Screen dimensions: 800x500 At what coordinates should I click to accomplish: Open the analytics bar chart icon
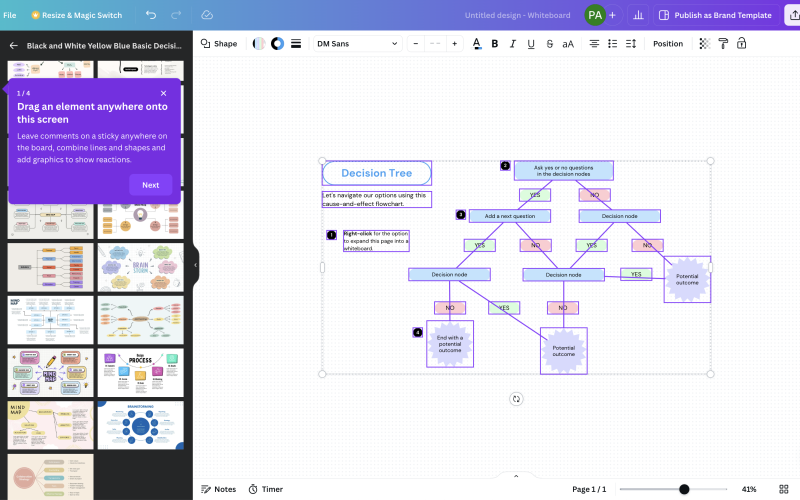click(x=639, y=15)
